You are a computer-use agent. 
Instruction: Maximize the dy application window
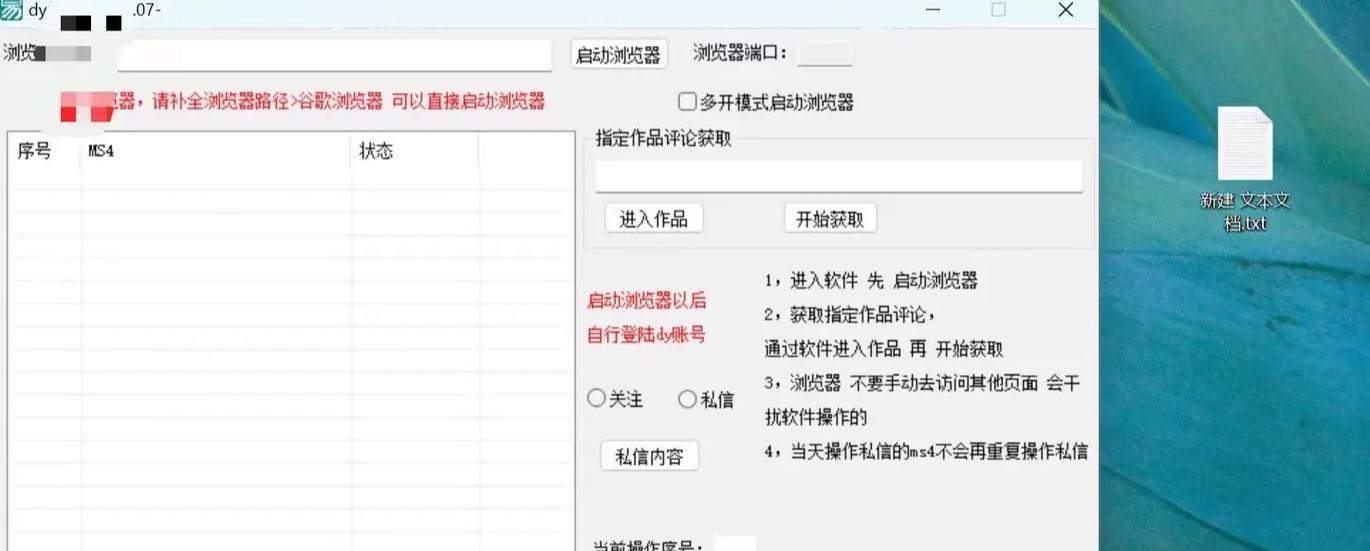[998, 10]
